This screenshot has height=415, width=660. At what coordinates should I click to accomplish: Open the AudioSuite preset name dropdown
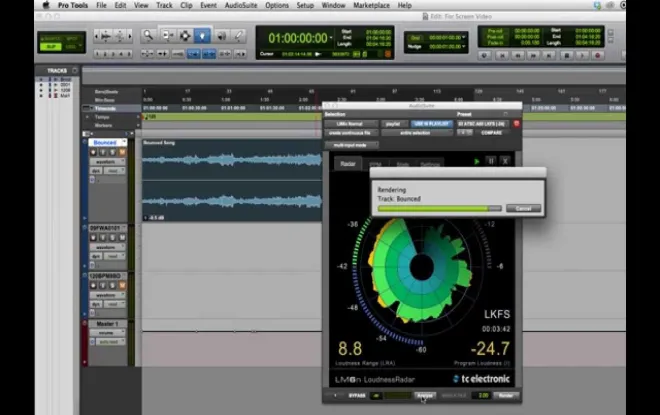click(482, 124)
